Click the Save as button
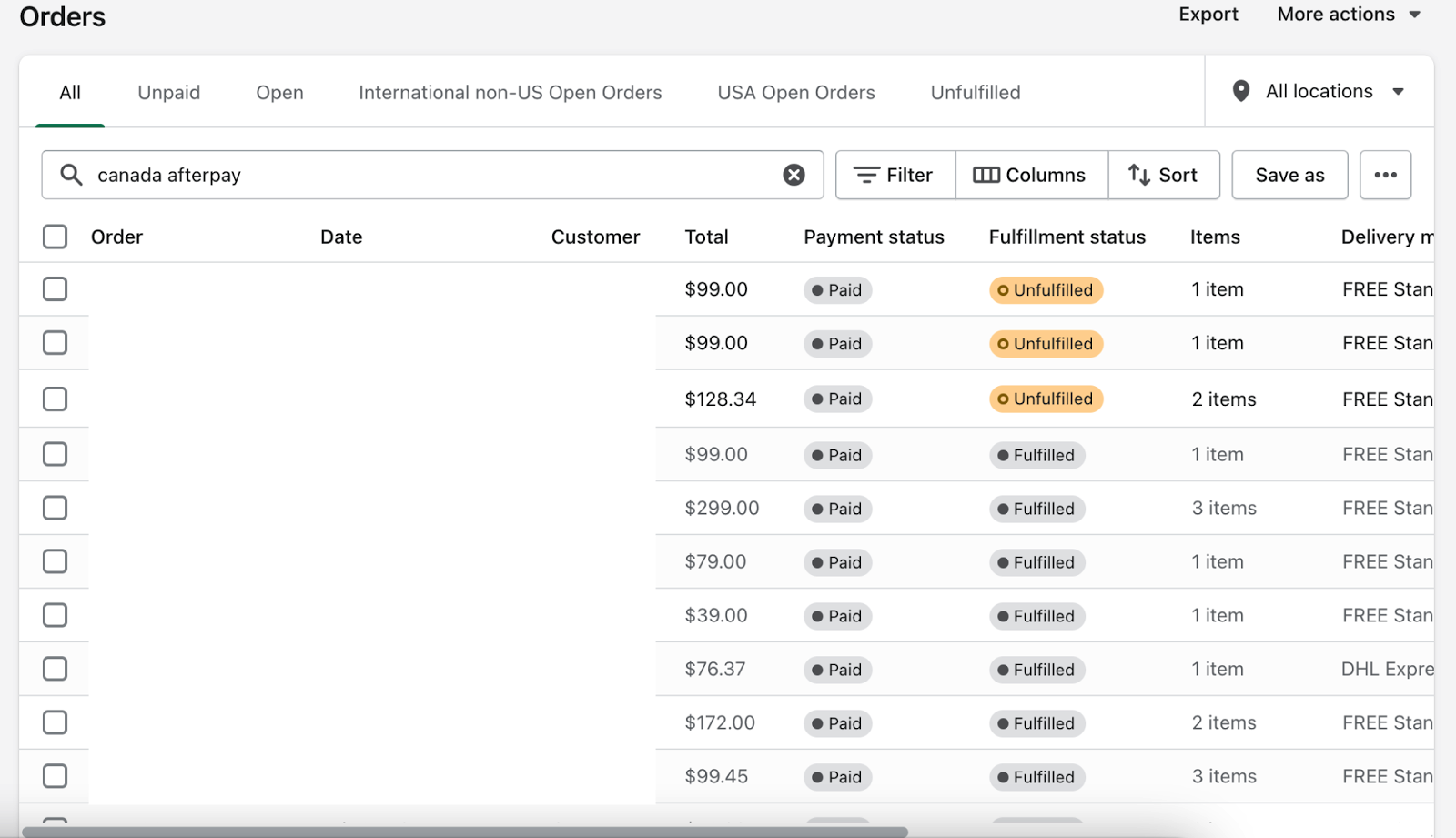1456x838 pixels. point(1289,175)
